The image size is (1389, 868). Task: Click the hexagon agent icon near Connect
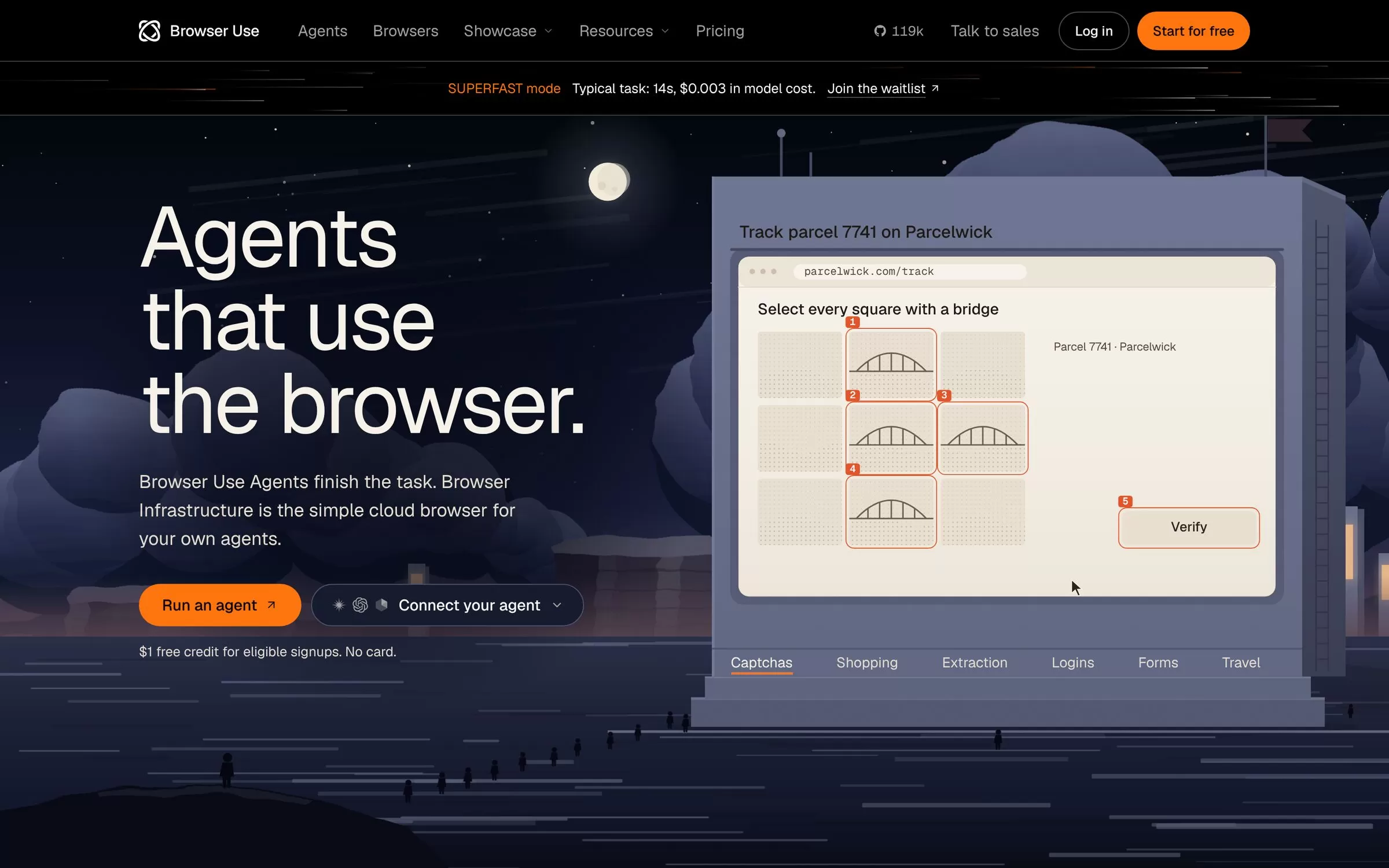(381, 605)
